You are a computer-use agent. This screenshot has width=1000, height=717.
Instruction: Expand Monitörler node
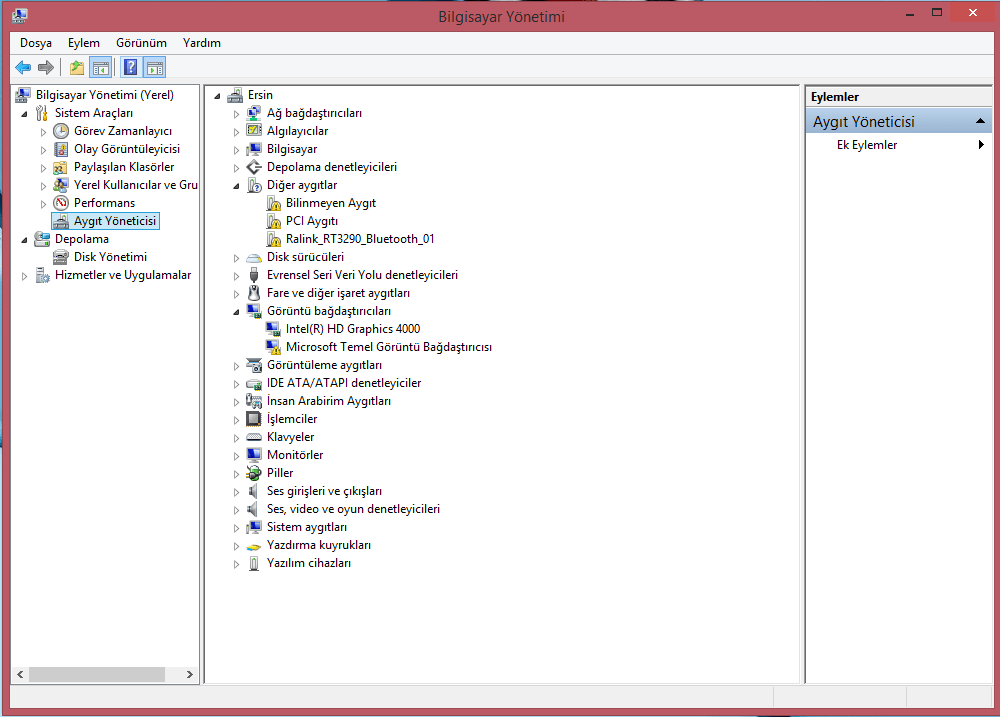(236, 456)
